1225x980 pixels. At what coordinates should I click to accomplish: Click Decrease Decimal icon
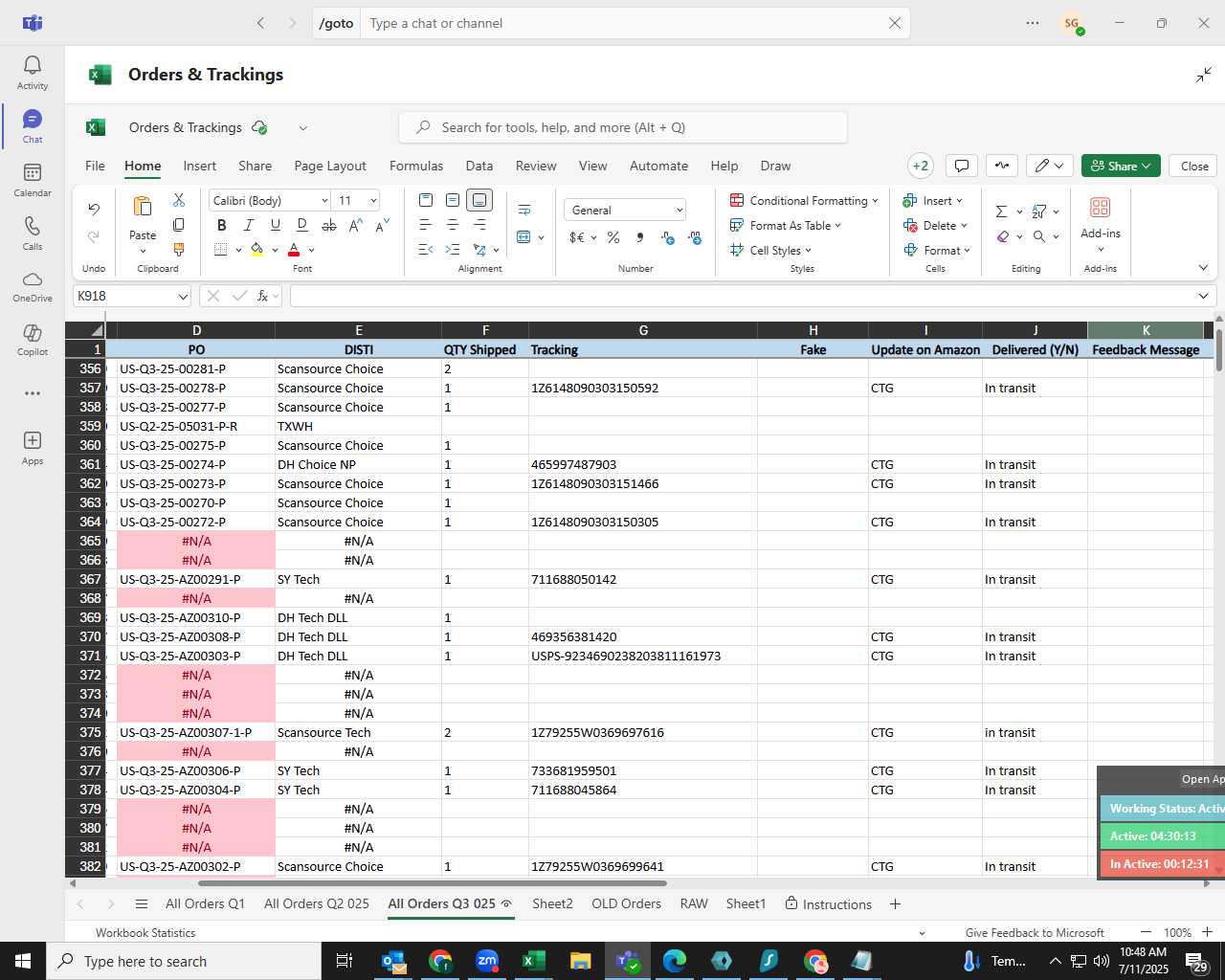tap(695, 237)
